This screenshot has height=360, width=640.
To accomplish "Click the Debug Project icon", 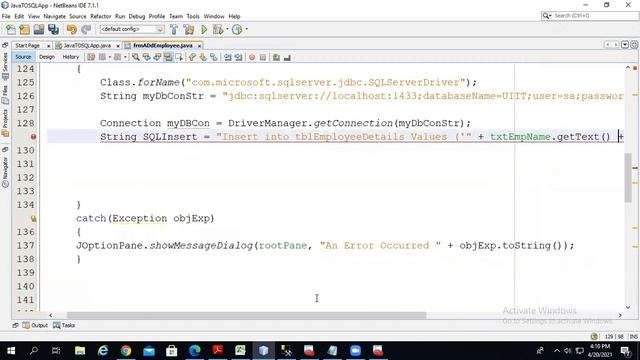I will pyautogui.click(x=218, y=29).
